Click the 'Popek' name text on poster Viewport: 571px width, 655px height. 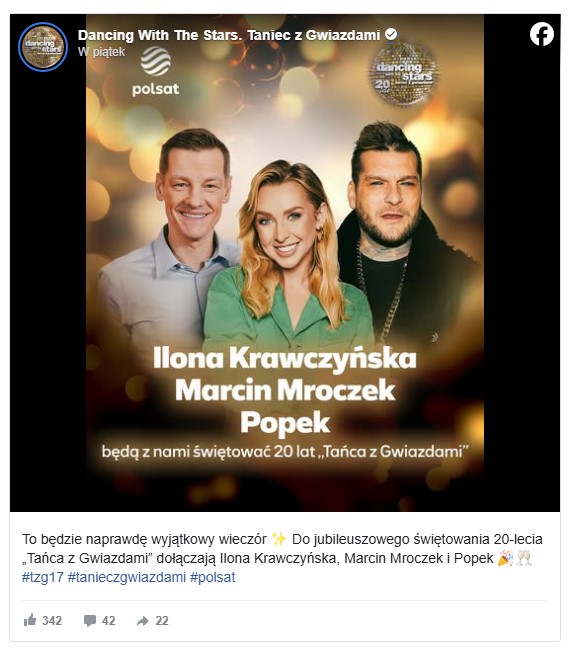285,423
